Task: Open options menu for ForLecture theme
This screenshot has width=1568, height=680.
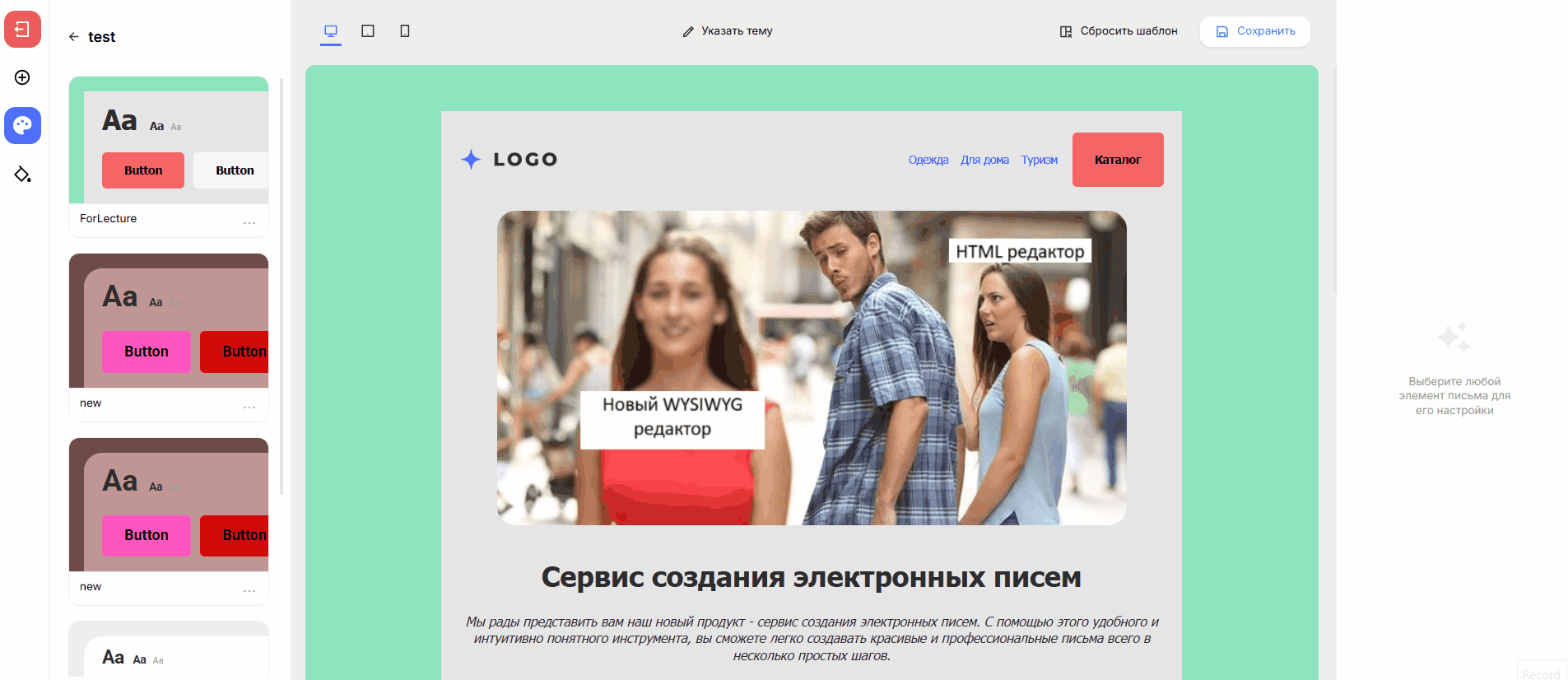Action: pyautogui.click(x=249, y=221)
